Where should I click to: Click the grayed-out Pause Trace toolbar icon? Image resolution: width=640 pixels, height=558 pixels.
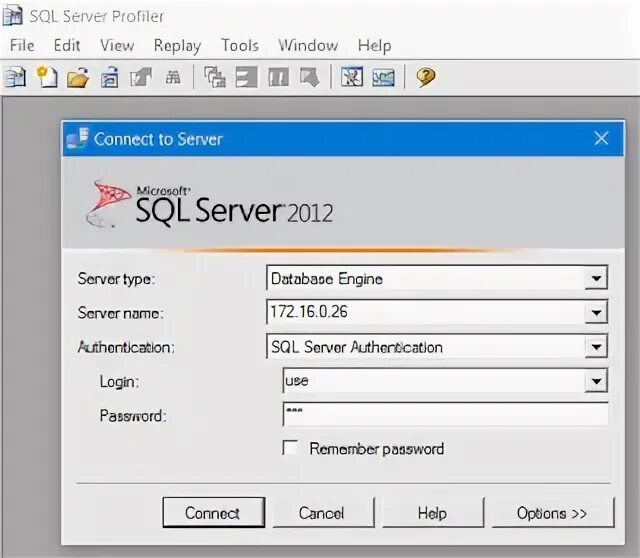tap(278, 77)
